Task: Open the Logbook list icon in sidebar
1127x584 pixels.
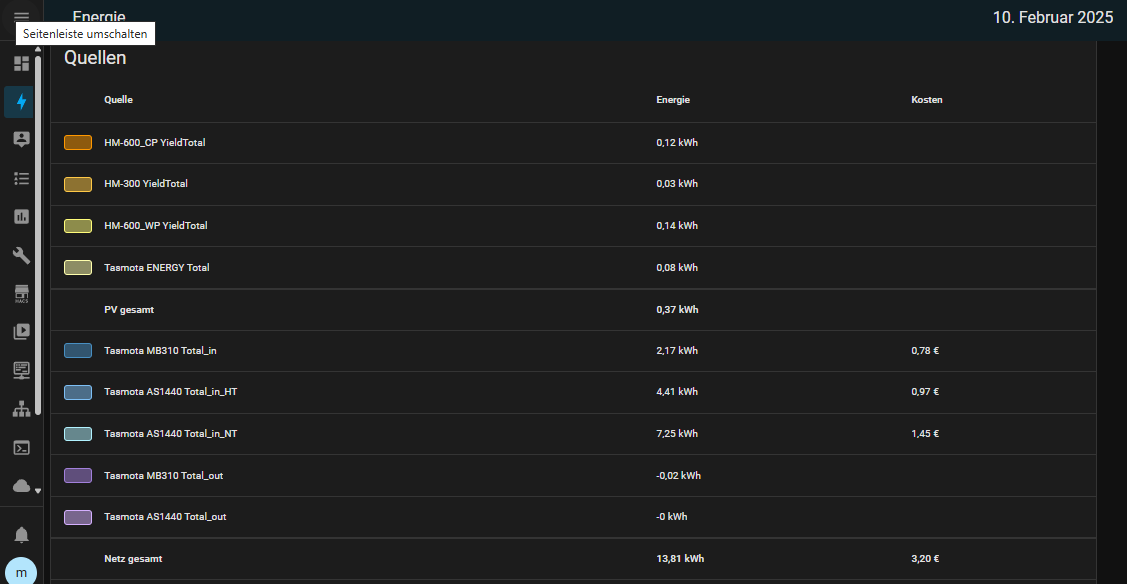Action: pos(21,178)
